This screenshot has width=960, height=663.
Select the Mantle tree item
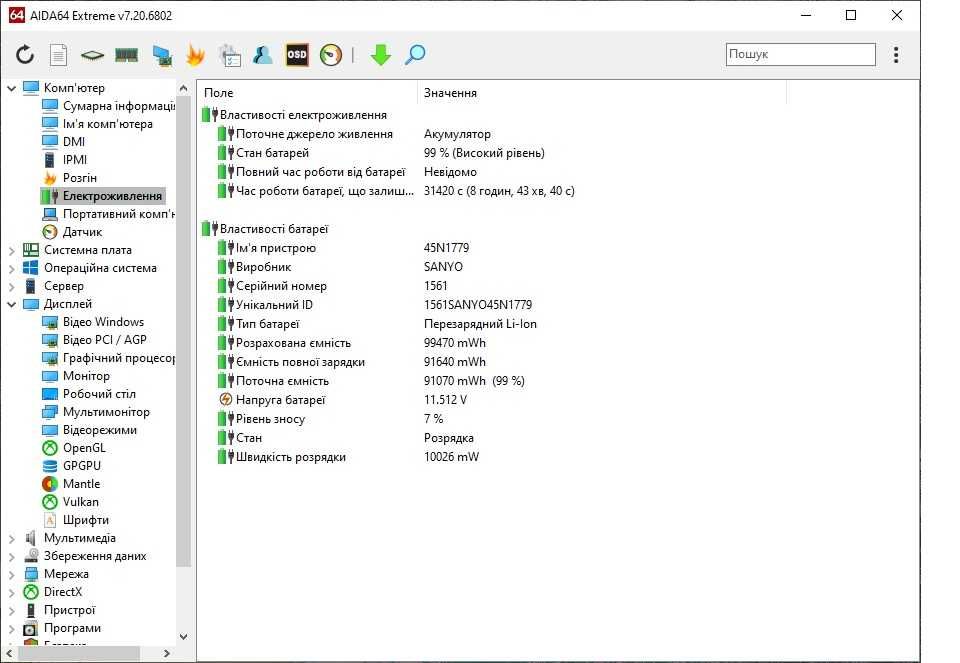tap(71, 484)
